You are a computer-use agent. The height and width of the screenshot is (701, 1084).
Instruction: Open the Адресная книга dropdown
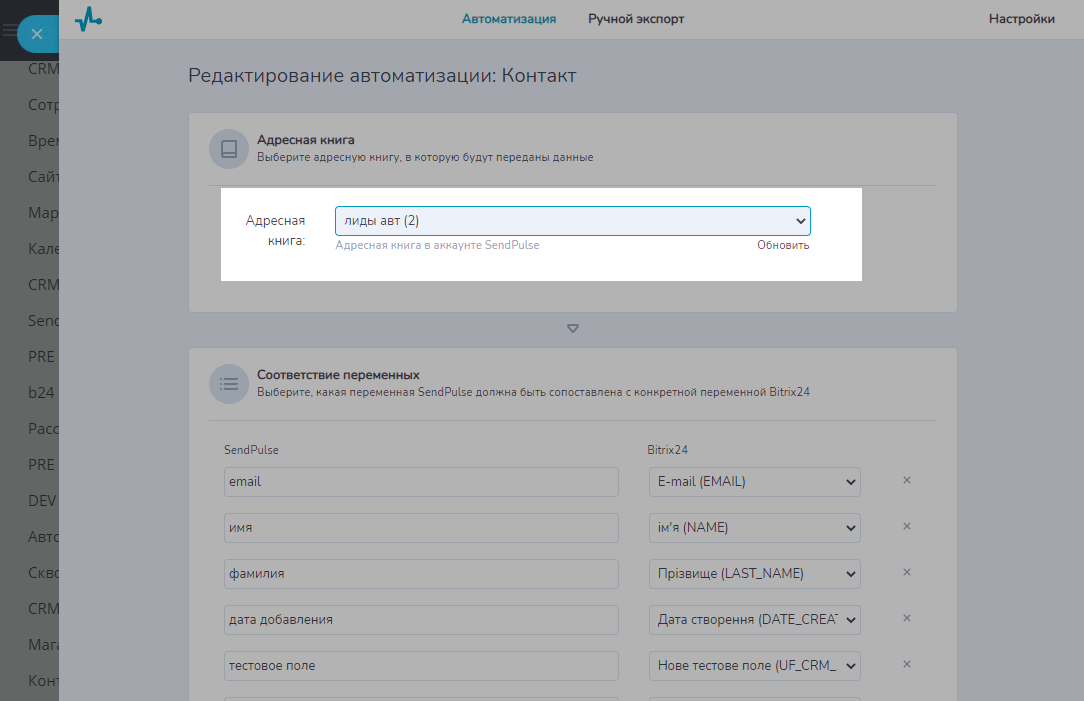[x=572, y=221]
